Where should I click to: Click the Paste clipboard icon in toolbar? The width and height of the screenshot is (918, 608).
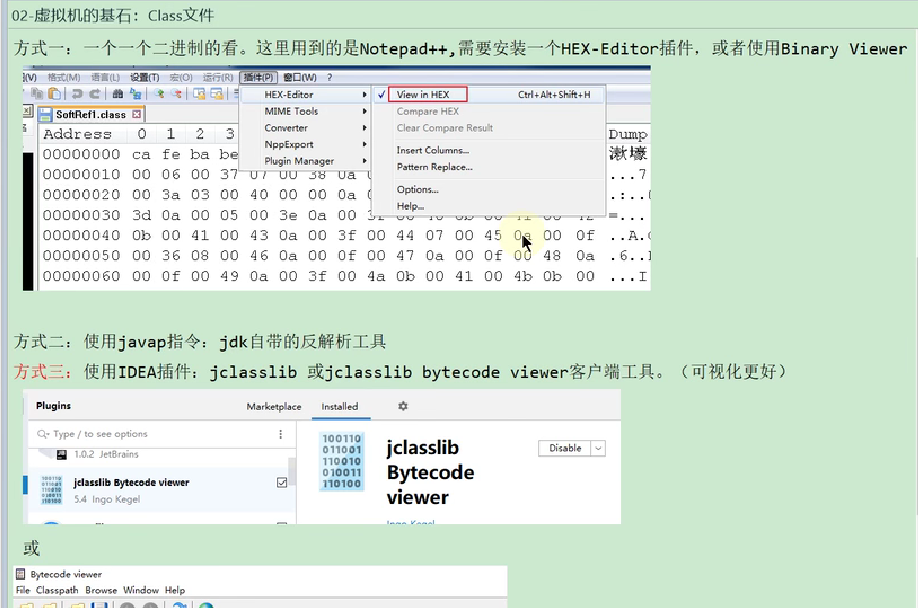(x=54, y=94)
